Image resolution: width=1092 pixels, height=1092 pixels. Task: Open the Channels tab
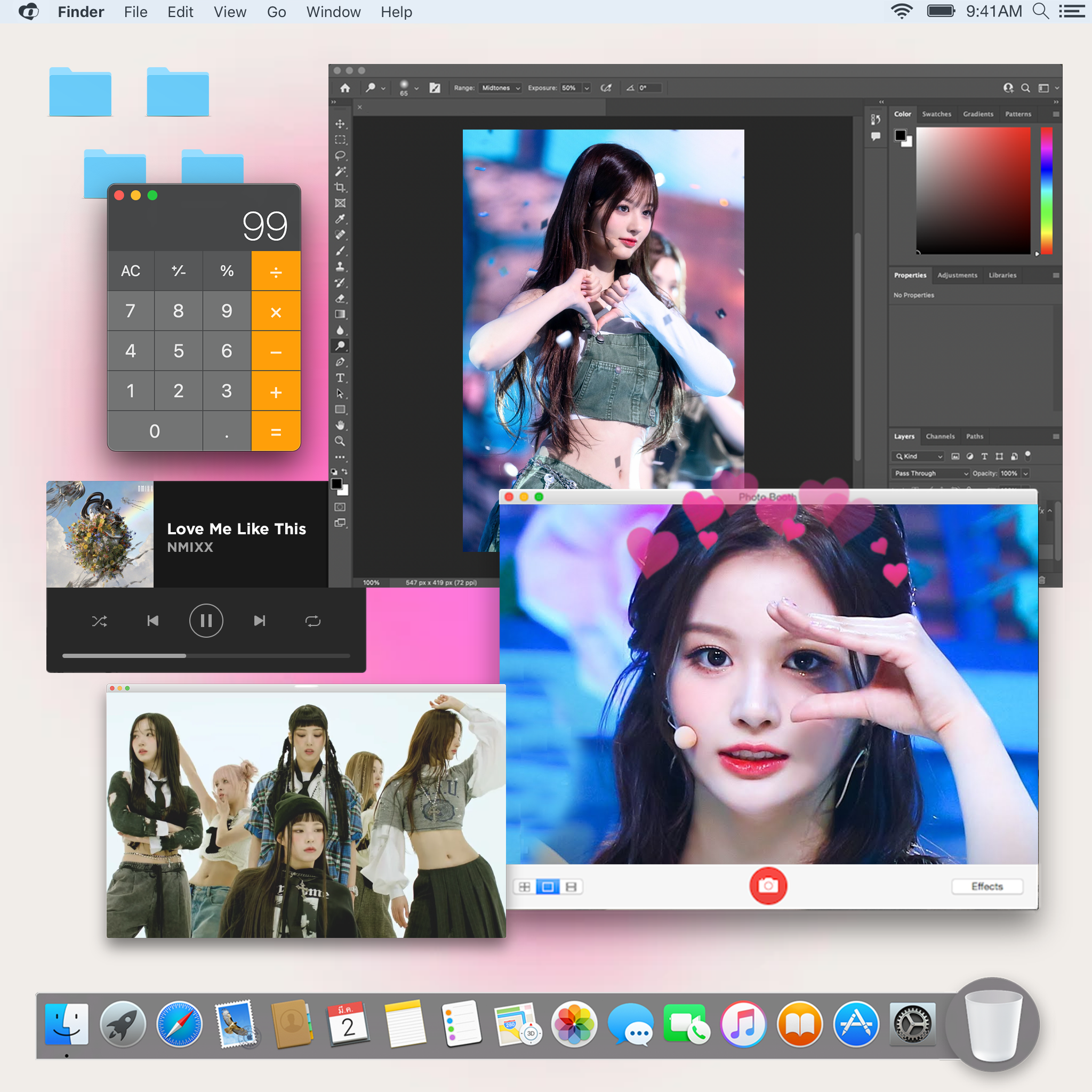[940, 436]
